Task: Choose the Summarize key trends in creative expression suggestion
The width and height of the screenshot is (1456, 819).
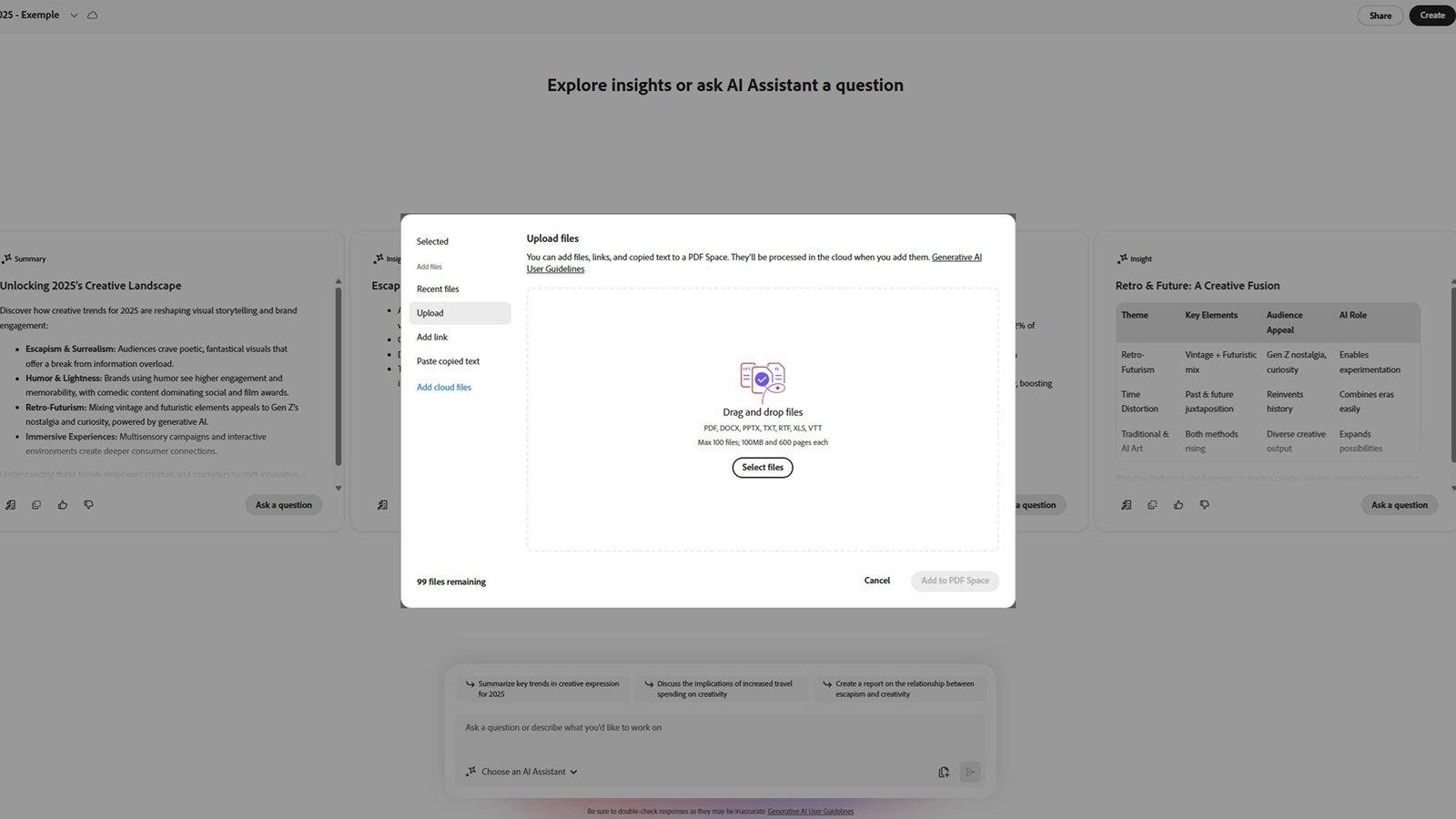Action: point(543,689)
